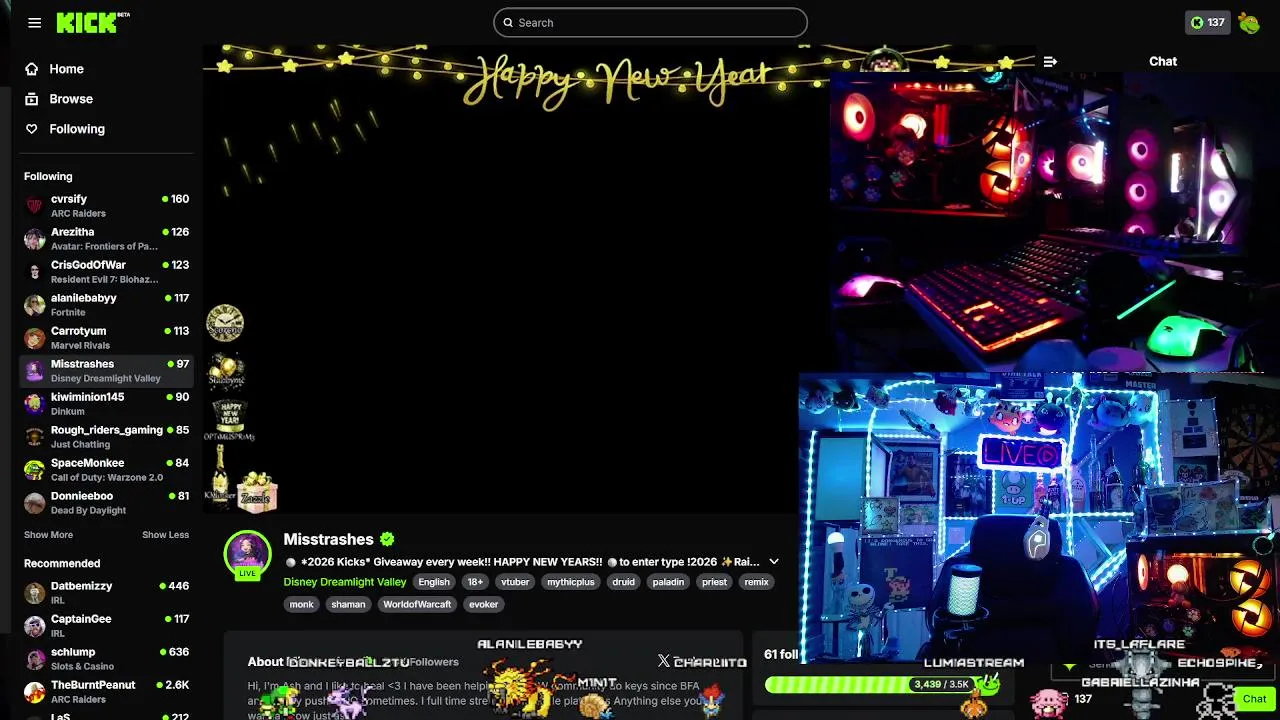This screenshot has width=1280, height=720.
Task: Collapse the chat panel icon
Action: tap(1050, 61)
